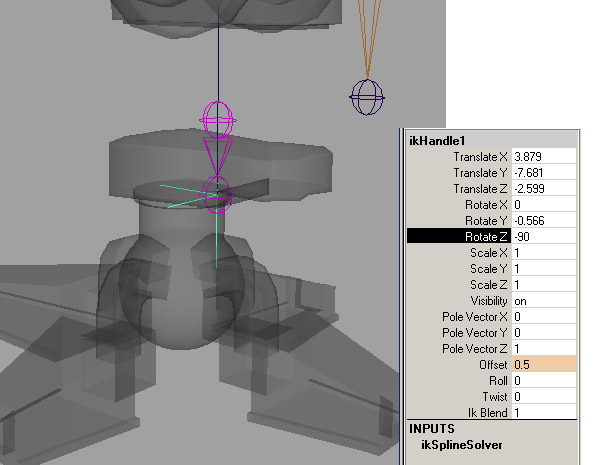Select the Ik Blend attribute label

pyautogui.click(x=488, y=413)
